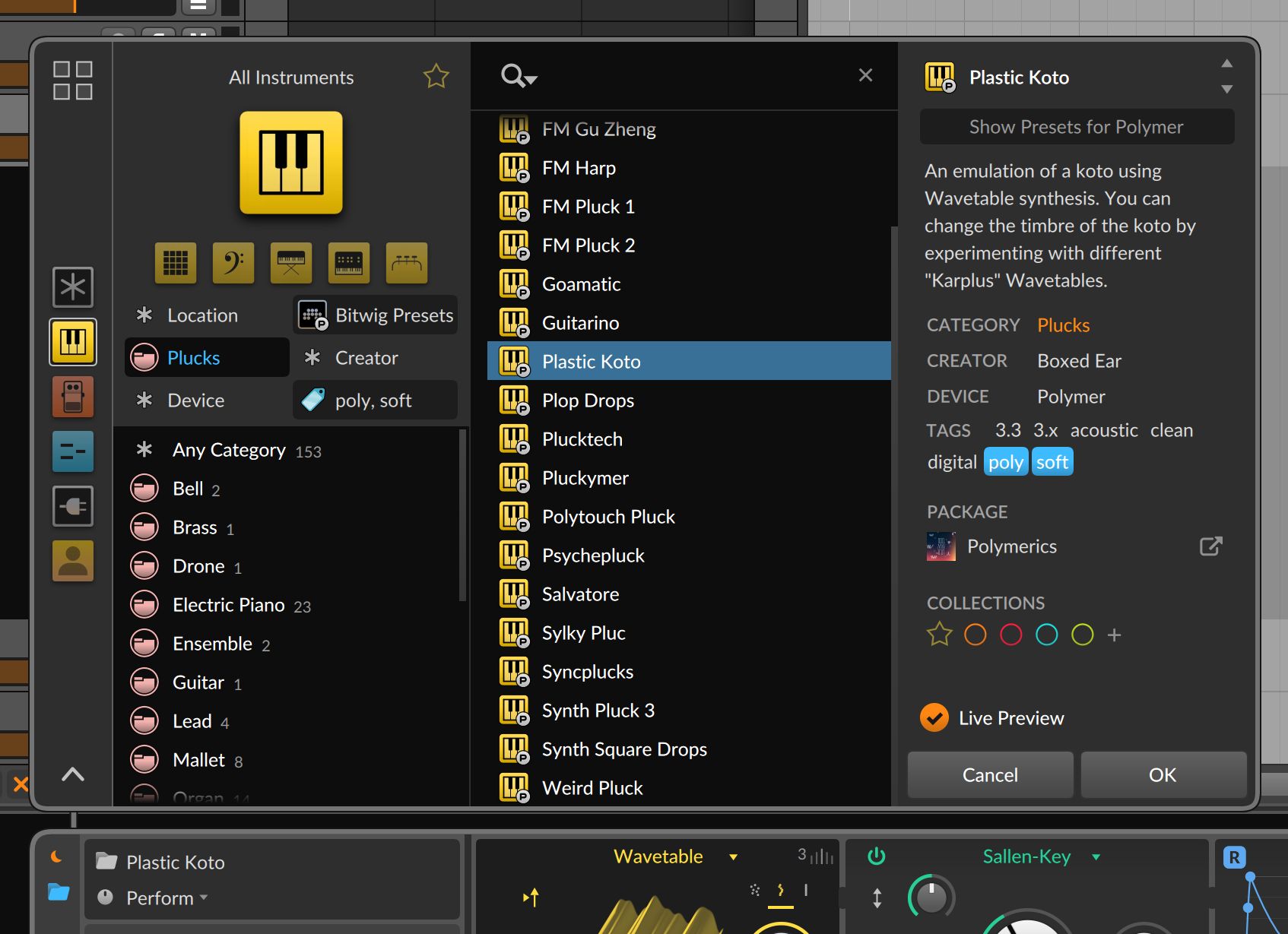This screenshot has height=934, width=1288.
Task: Open the Wavetable mode dropdown in Polymer
Action: (x=732, y=856)
